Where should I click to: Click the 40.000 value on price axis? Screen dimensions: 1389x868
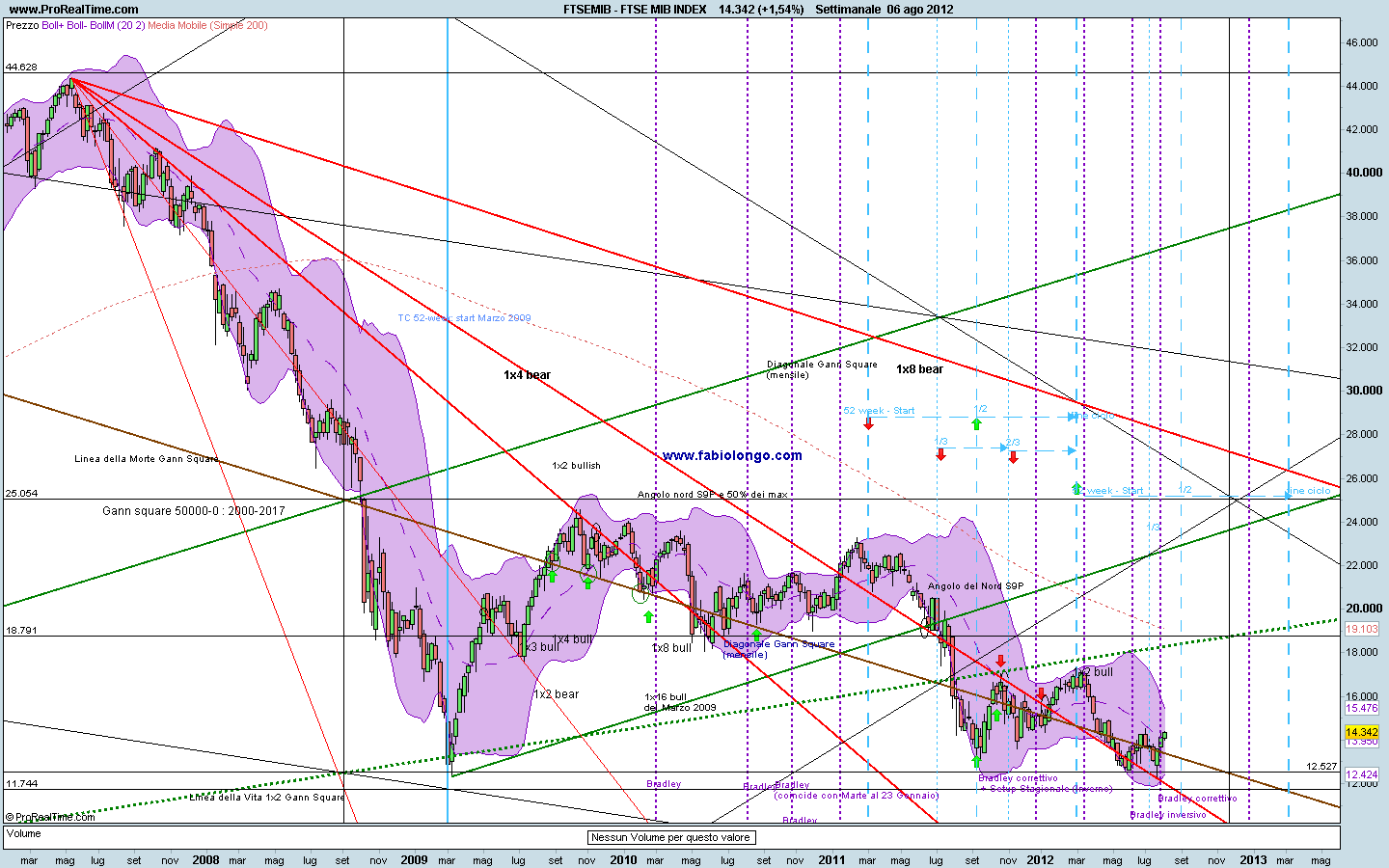tap(1364, 173)
